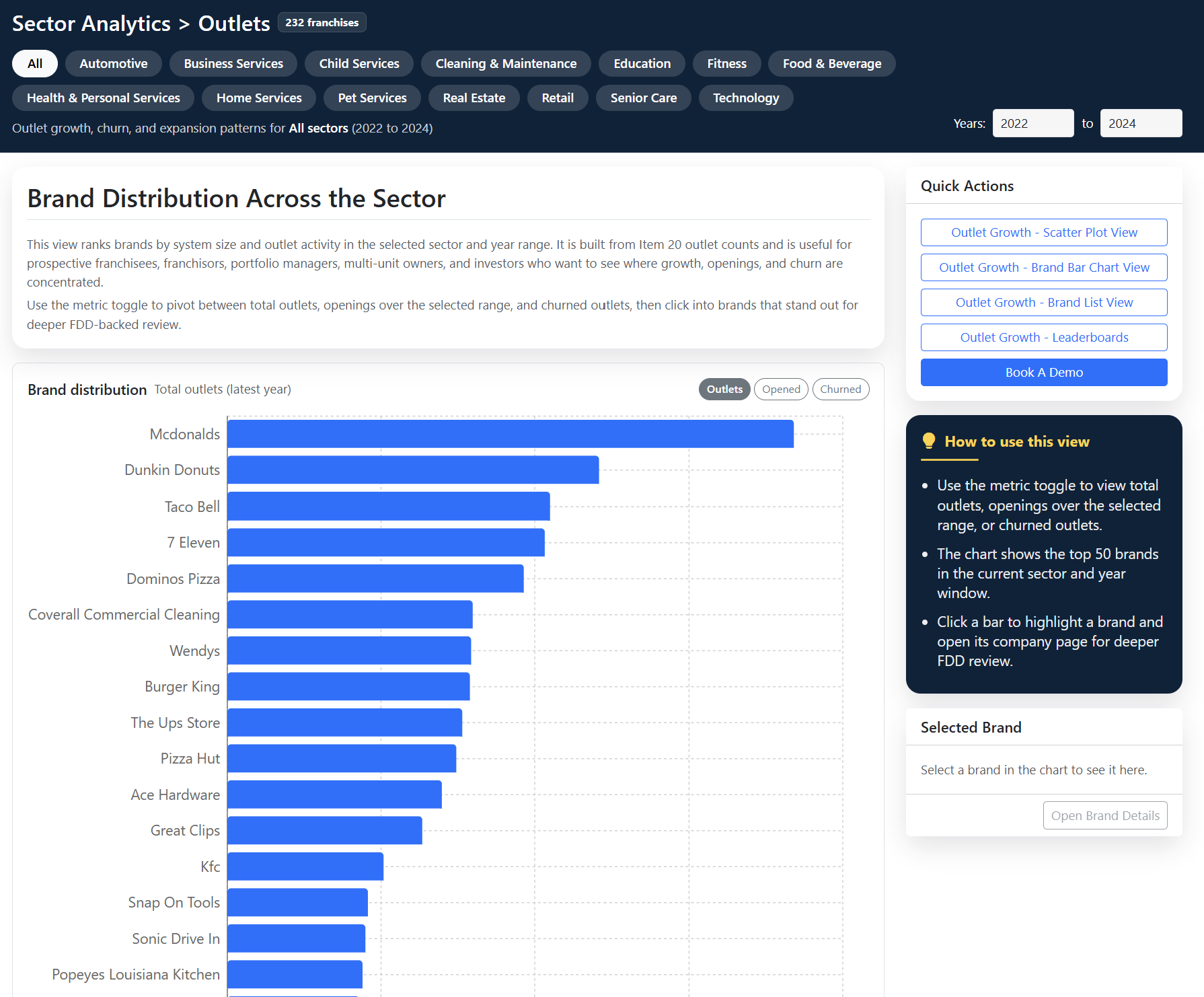Go to Sector Analytics breadcrumb

pyautogui.click(x=91, y=24)
